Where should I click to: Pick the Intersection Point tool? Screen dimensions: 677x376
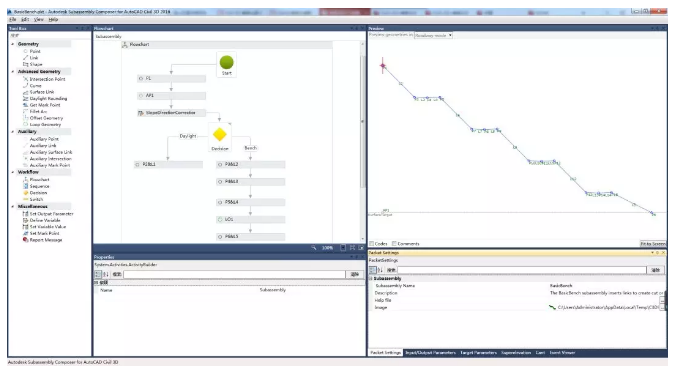(x=47, y=79)
